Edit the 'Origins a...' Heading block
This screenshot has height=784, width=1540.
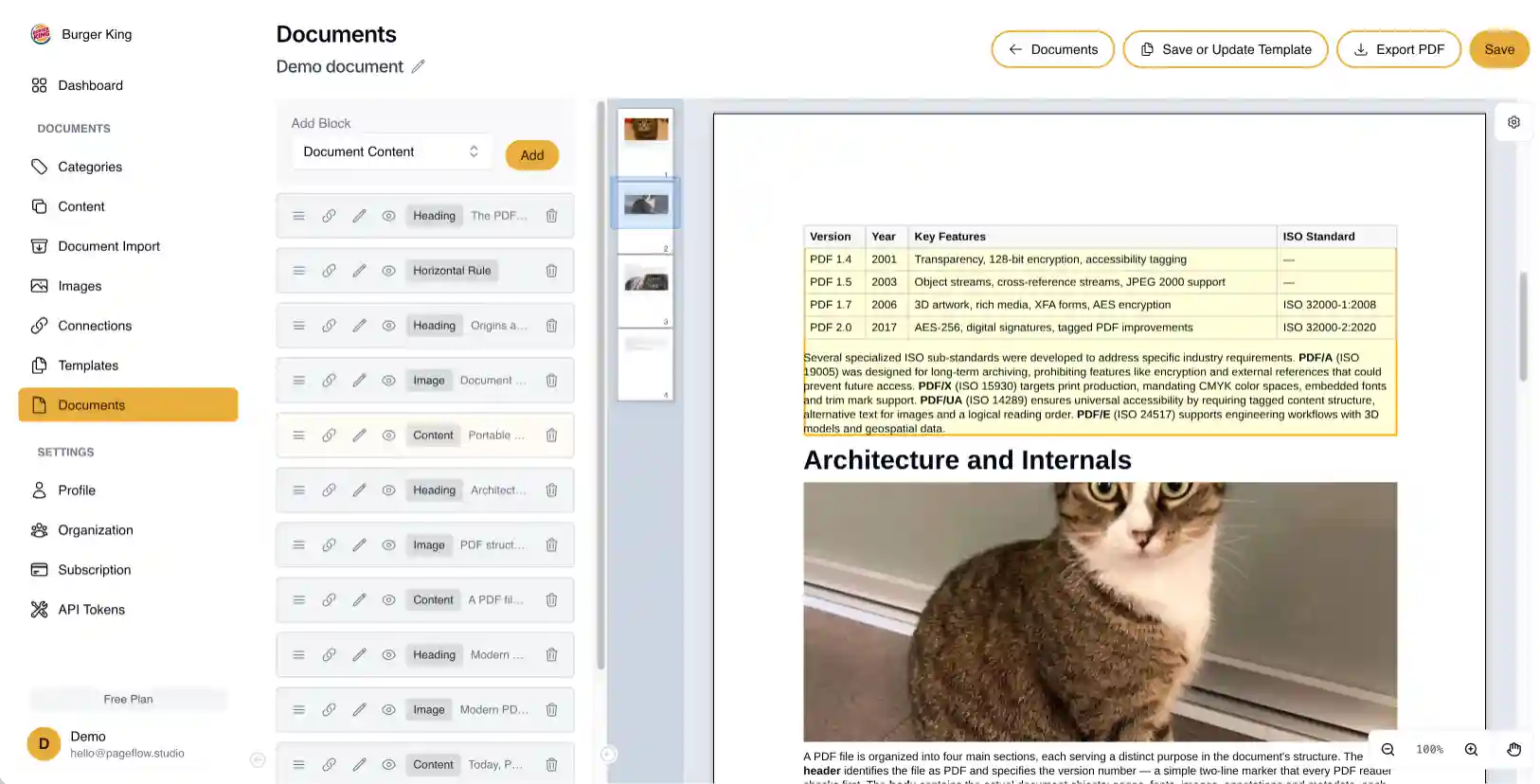[359, 326]
